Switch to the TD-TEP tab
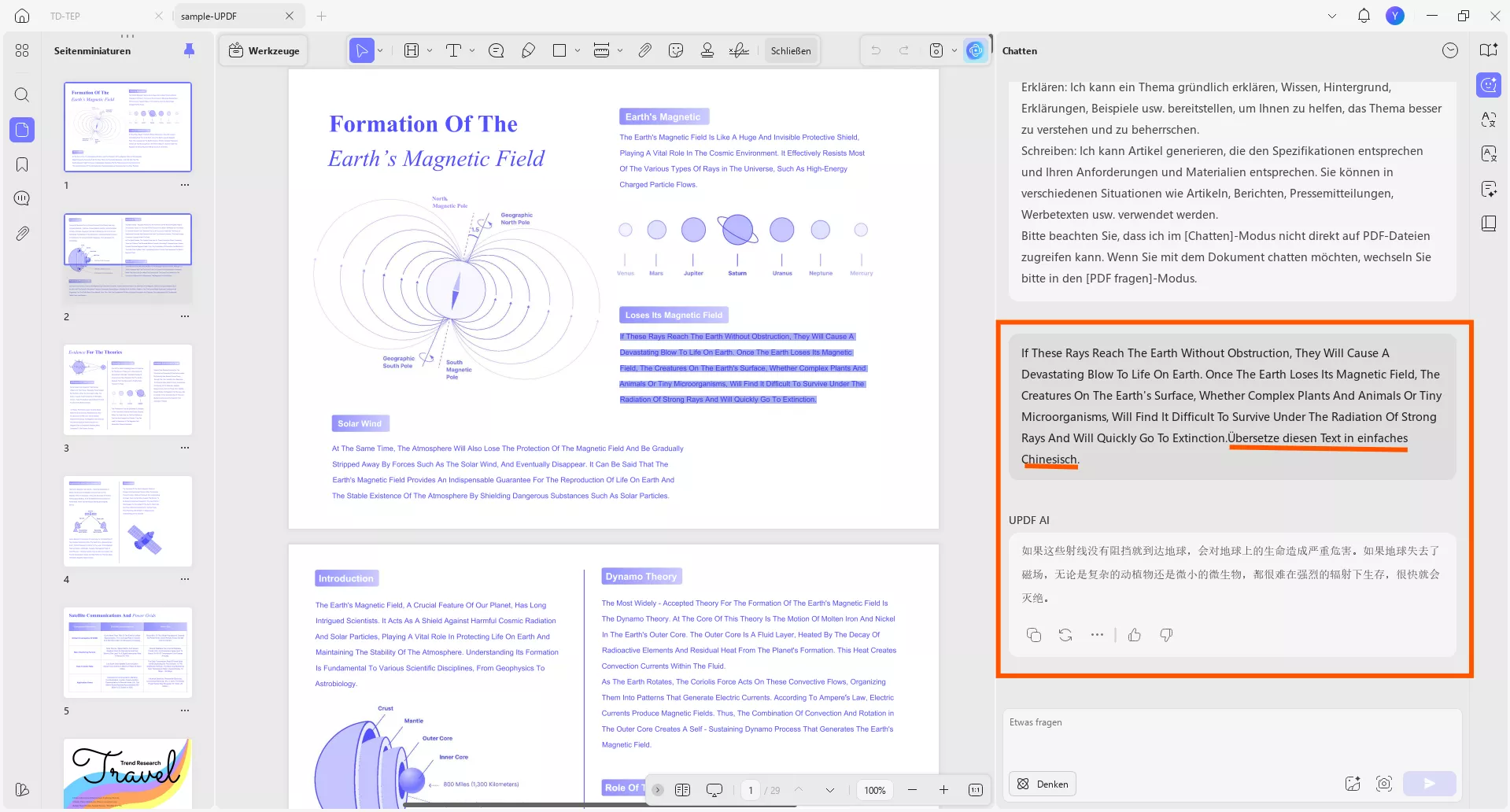Screen dimensions: 1510x812 point(65,16)
